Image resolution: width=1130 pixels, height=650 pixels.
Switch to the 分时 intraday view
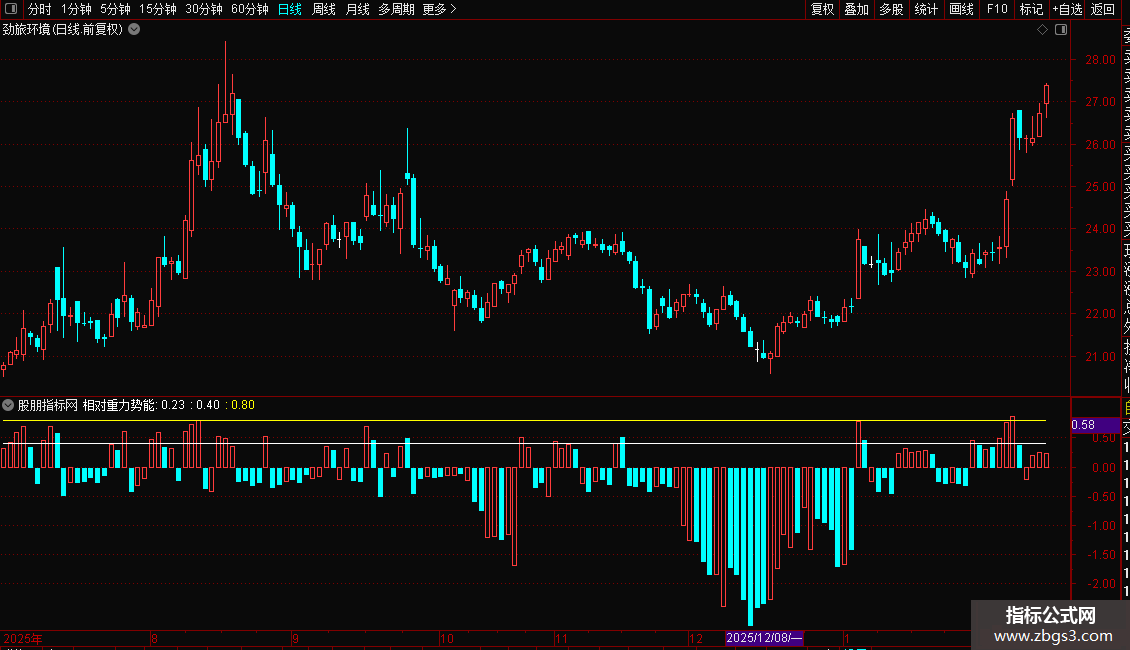(40, 9)
